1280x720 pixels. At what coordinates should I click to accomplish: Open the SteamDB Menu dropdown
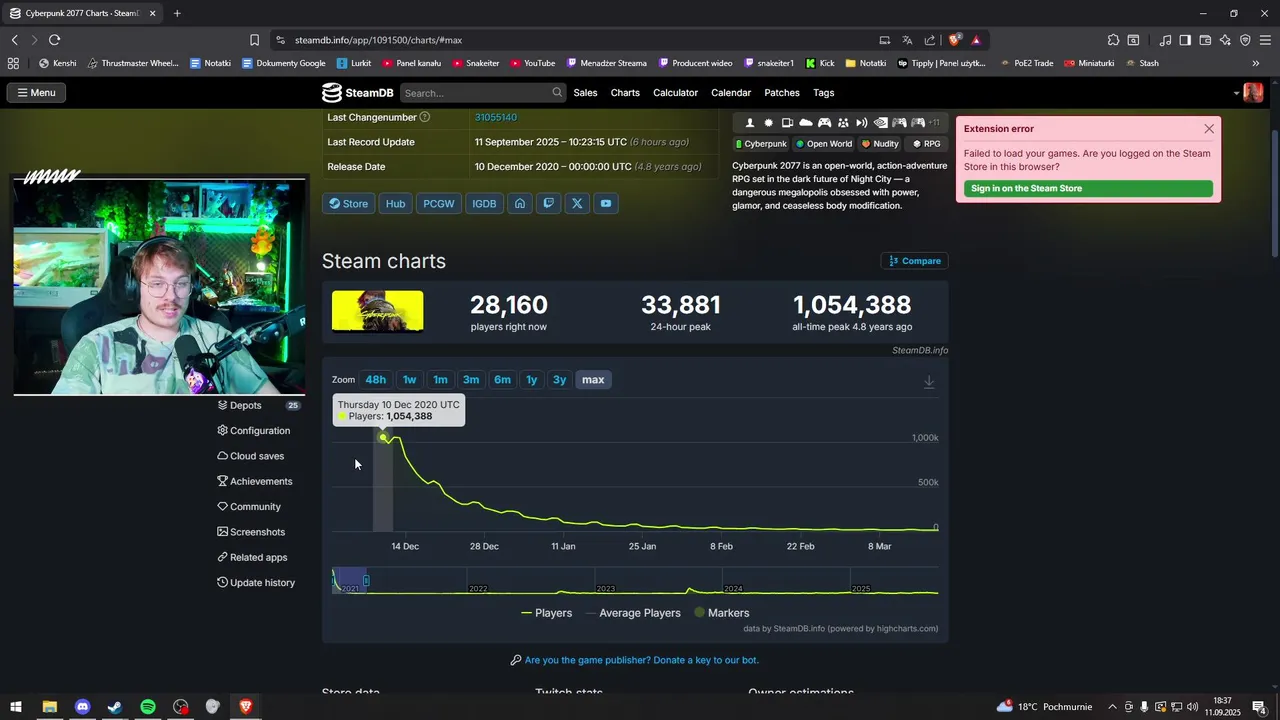tap(36, 93)
